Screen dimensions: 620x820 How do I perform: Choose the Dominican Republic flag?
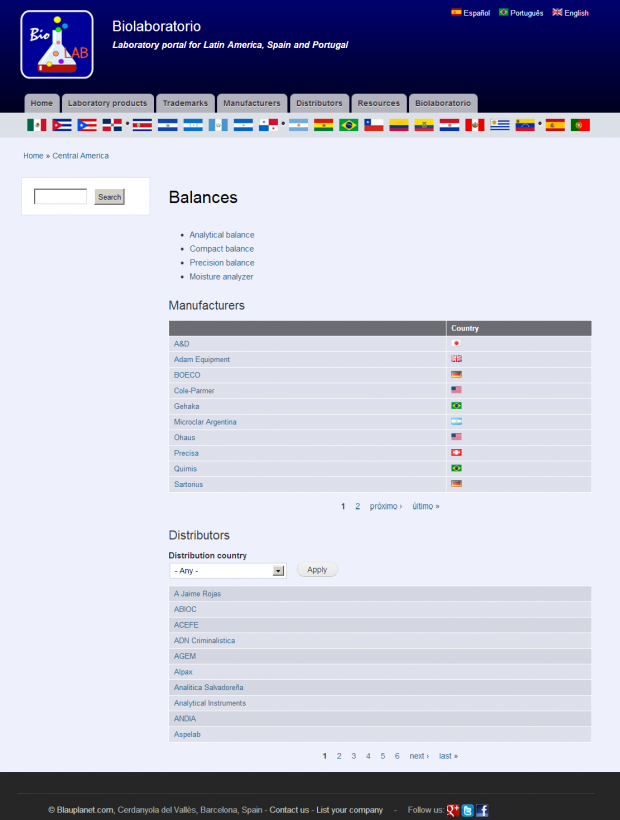pyautogui.click(x=112, y=125)
